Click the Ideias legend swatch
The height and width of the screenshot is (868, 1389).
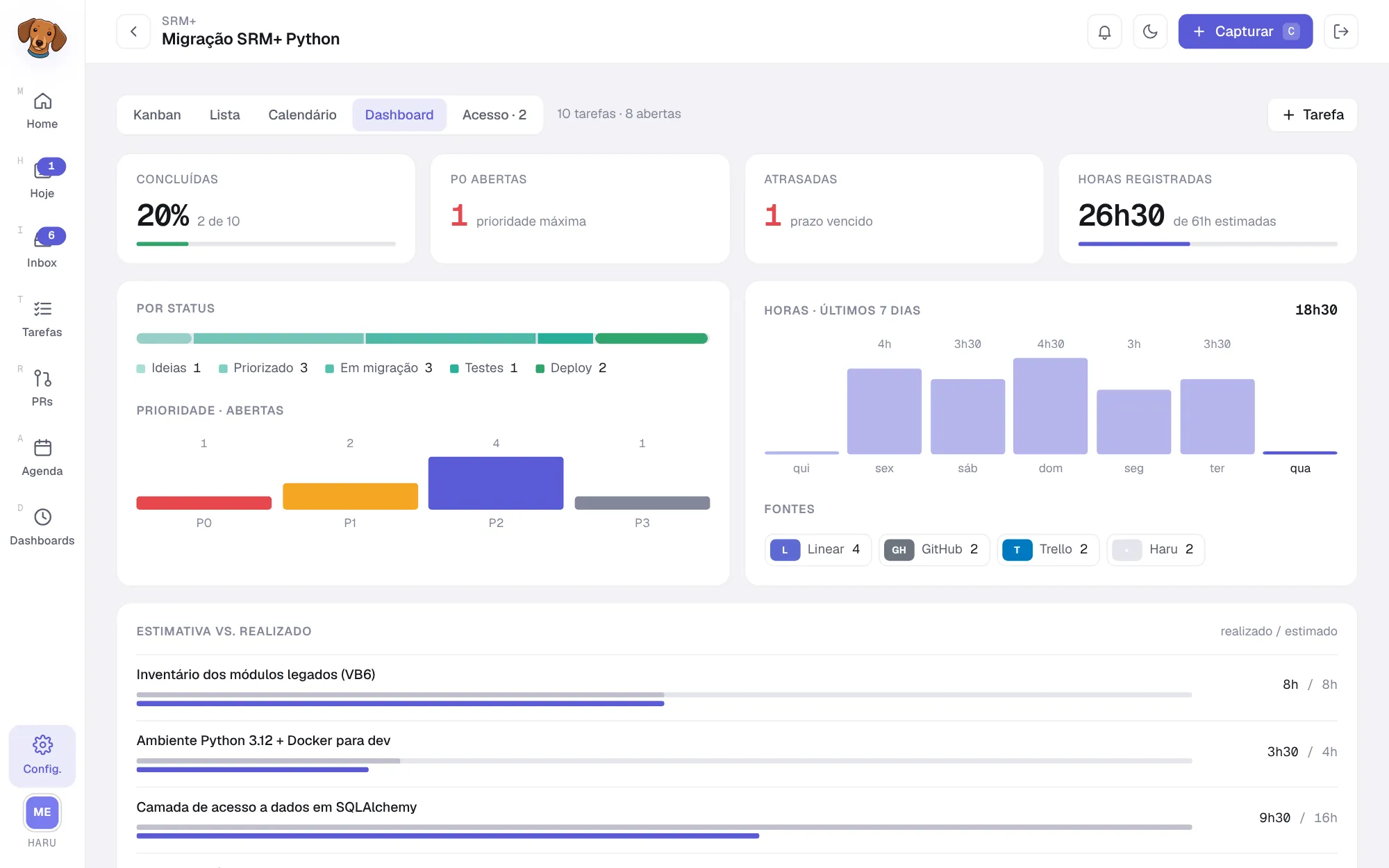(x=141, y=369)
